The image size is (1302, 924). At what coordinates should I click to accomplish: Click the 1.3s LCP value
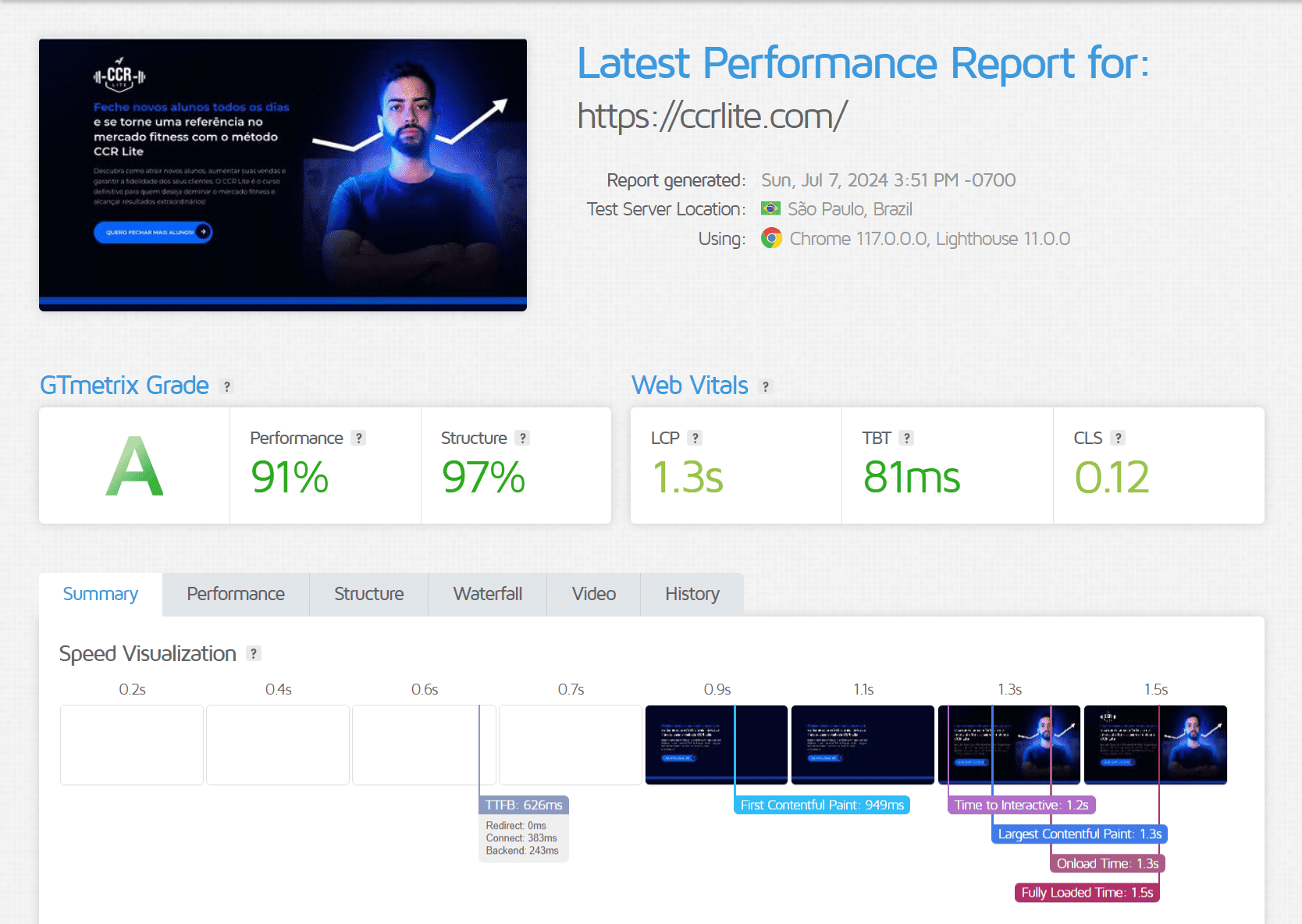point(688,477)
